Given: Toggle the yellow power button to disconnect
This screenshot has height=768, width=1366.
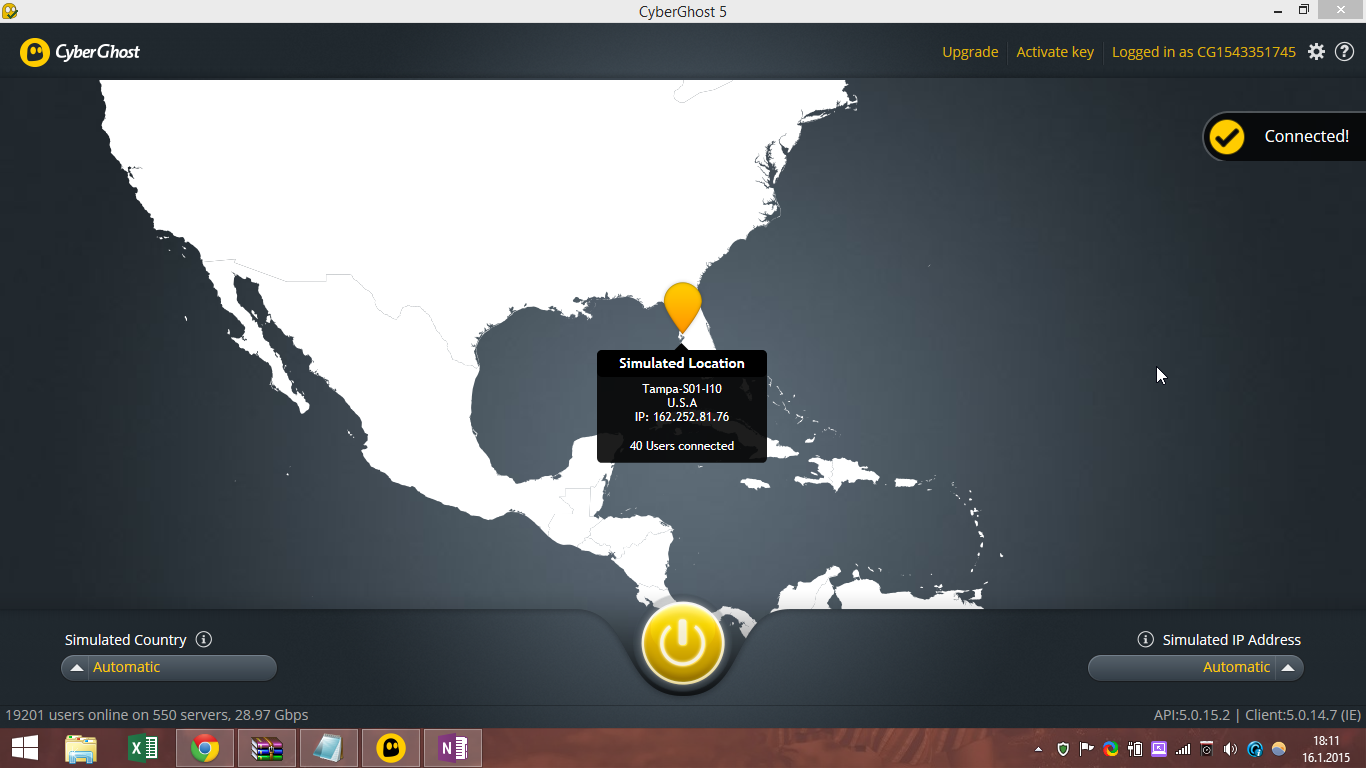Looking at the screenshot, I should coord(683,644).
